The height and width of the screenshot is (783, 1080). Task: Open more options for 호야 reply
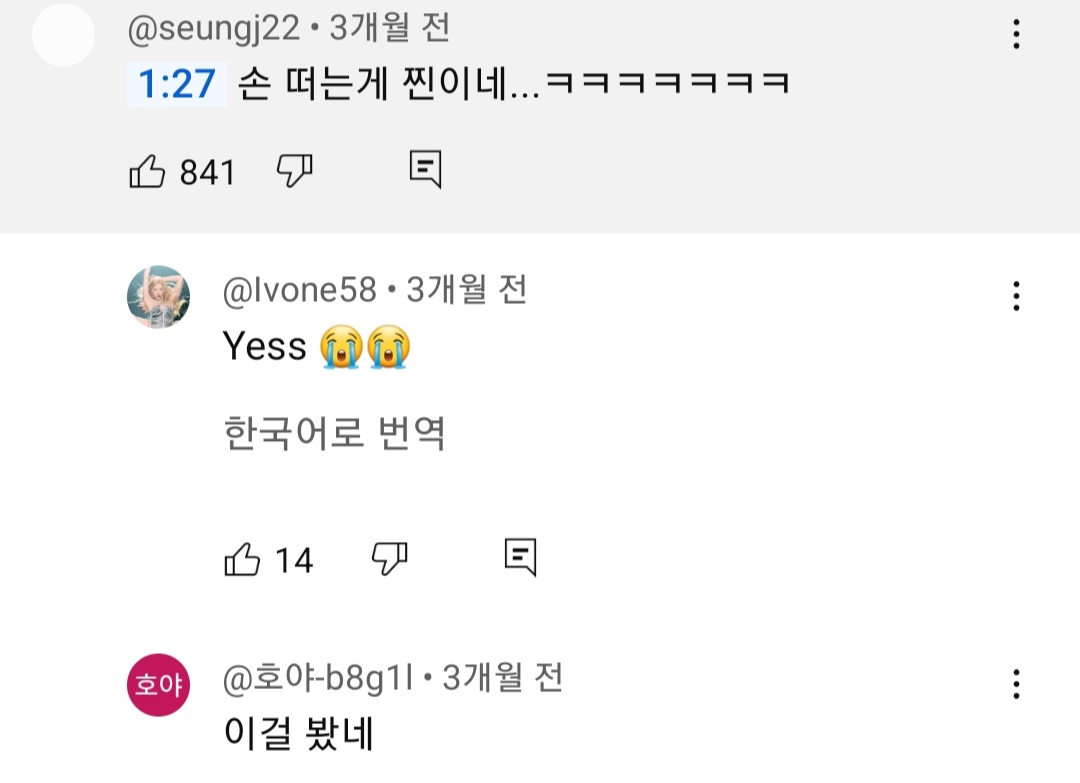[1016, 684]
